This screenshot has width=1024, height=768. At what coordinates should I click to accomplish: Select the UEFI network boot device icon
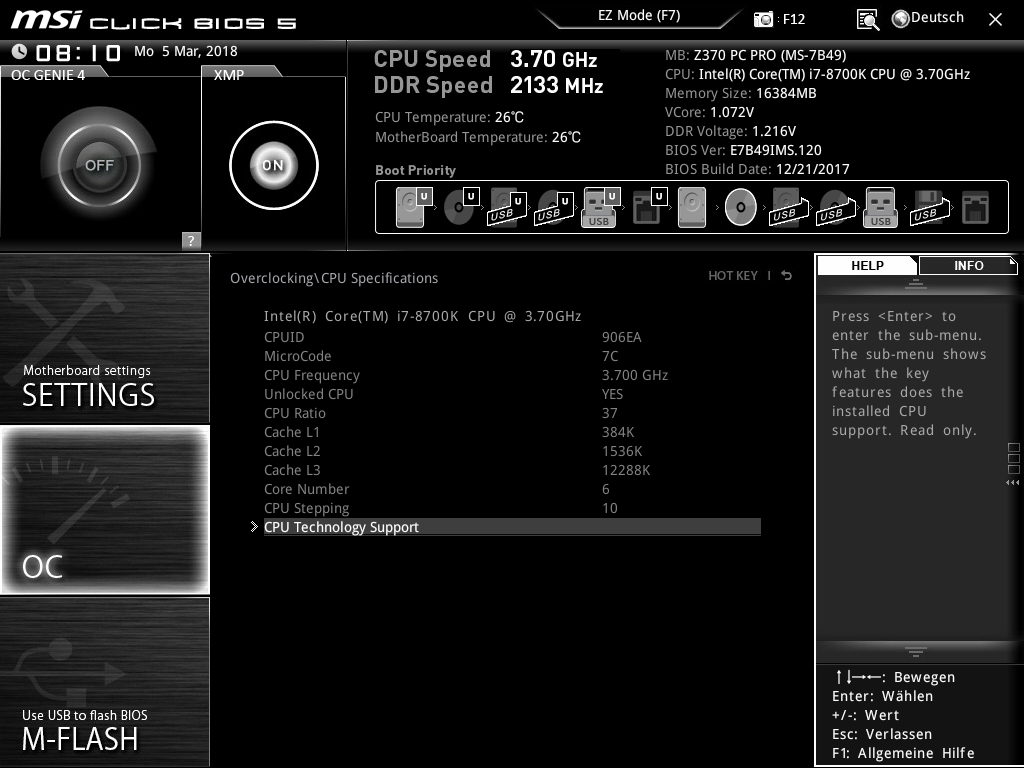click(649, 207)
